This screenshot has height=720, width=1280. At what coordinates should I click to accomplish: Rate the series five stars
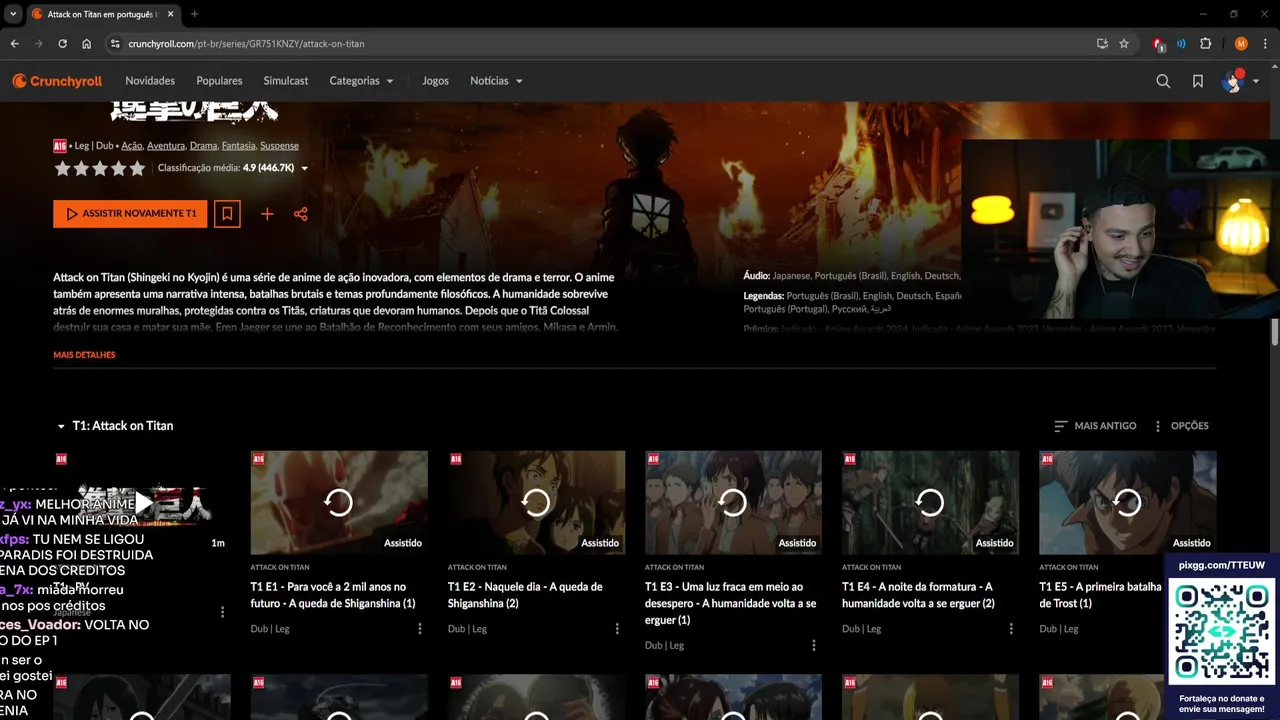pos(138,169)
